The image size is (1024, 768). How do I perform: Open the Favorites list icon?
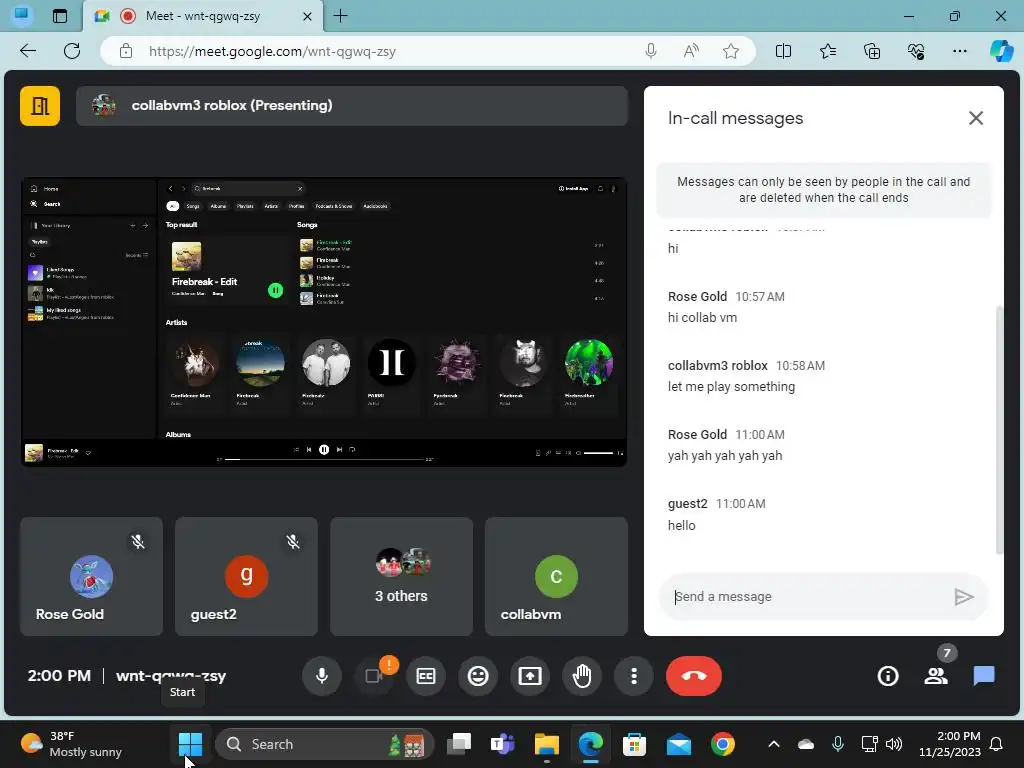point(827,51)
